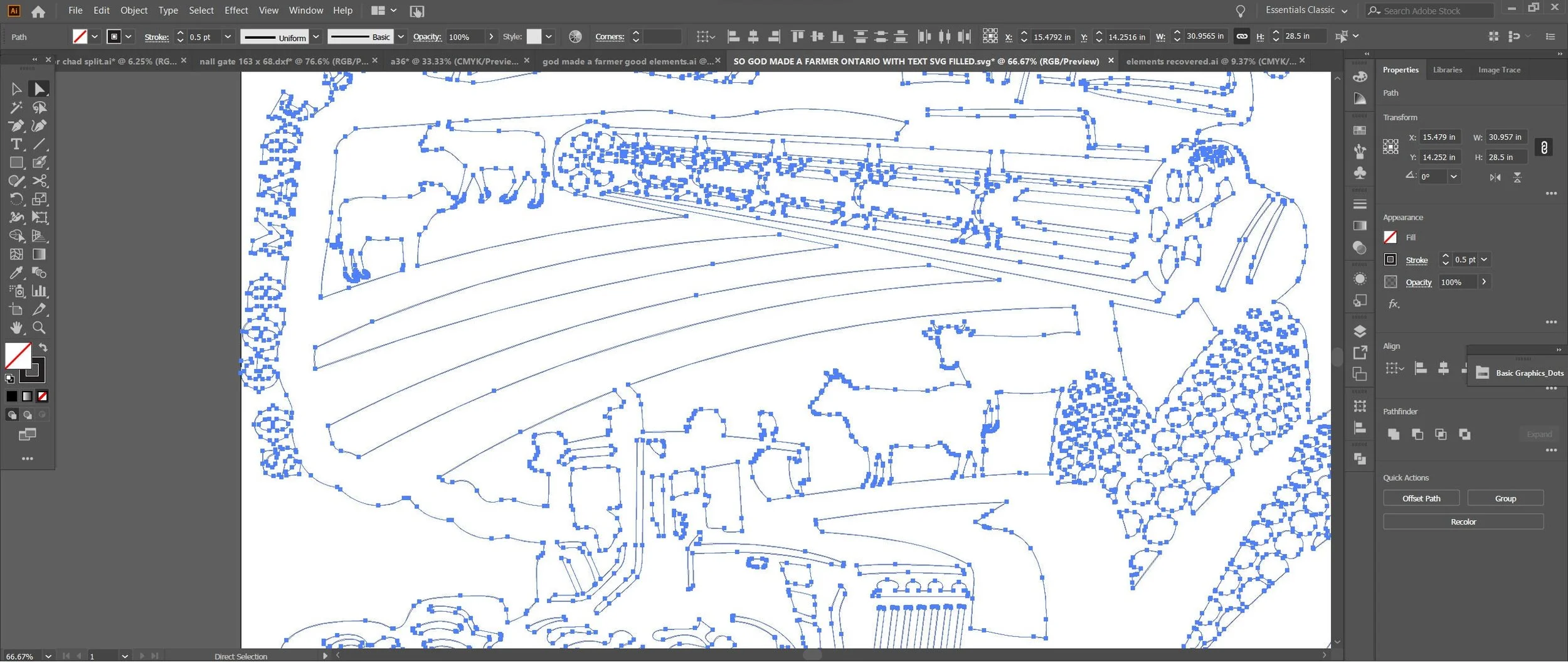The height and width of the screenshot is (662, 1568).
Task: Reset to default fill and stroke
Action: tap(9, 378)
